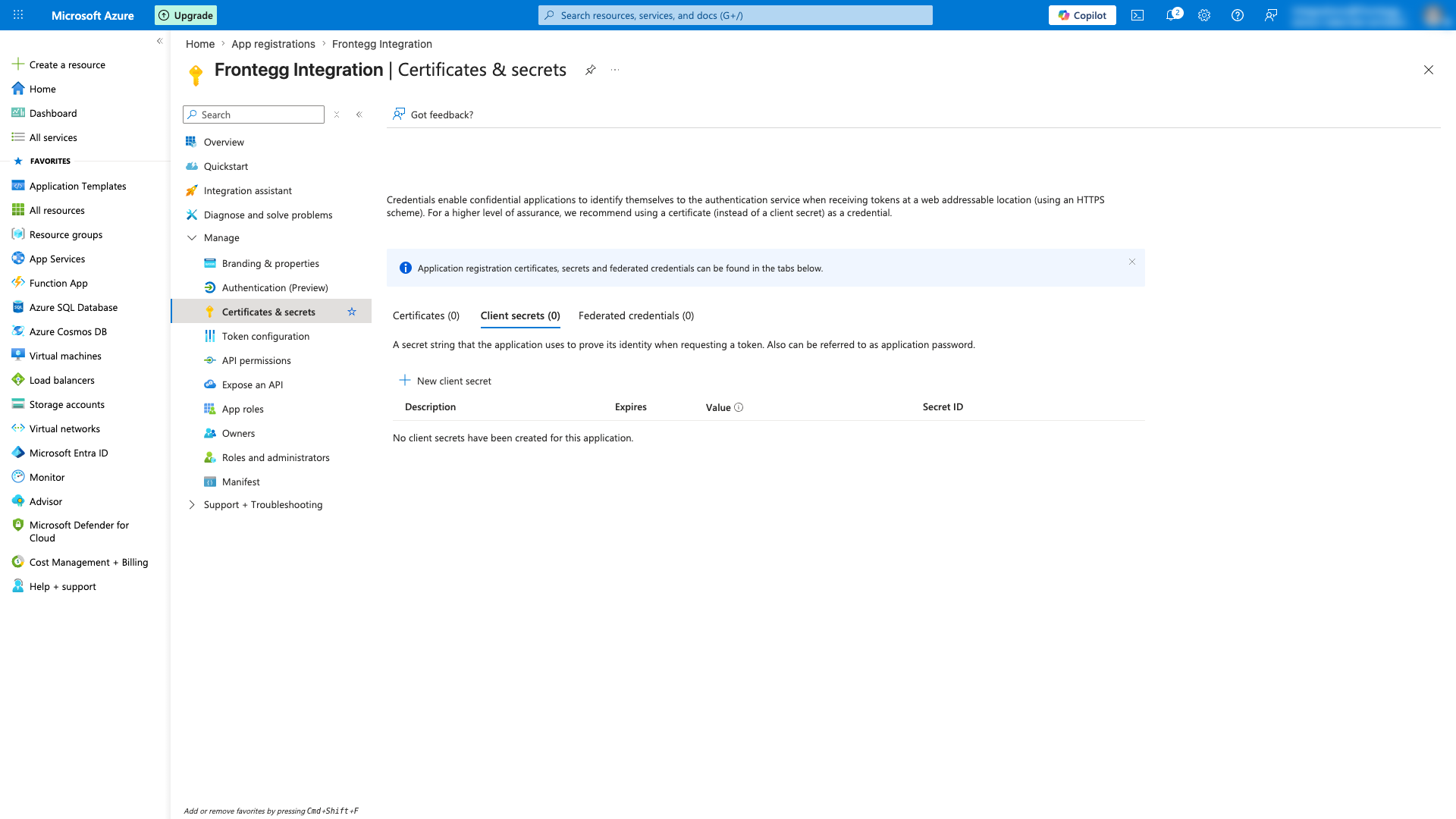Open Azure Cosmos DB favorite
1456x819 pixels.
(68, 331)
